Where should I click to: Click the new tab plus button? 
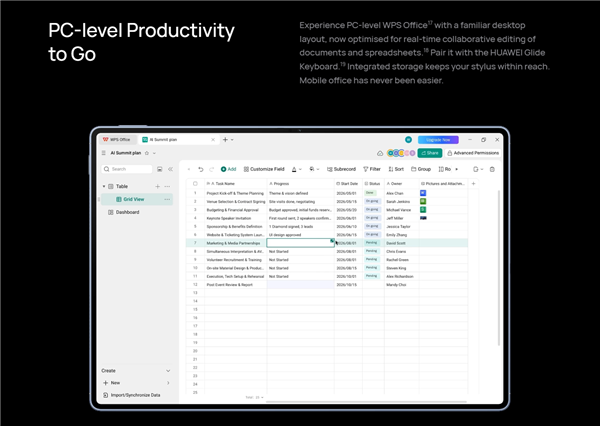(x=225, y=140)
